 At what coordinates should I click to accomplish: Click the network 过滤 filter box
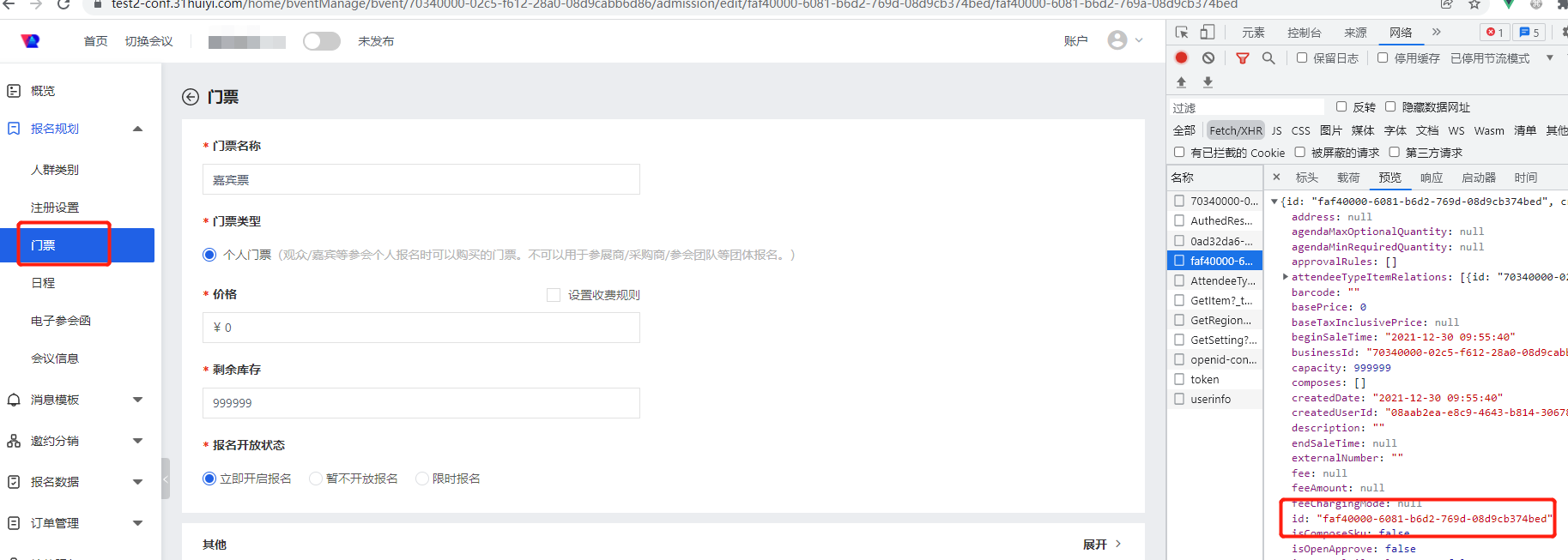coord(1247,107)
